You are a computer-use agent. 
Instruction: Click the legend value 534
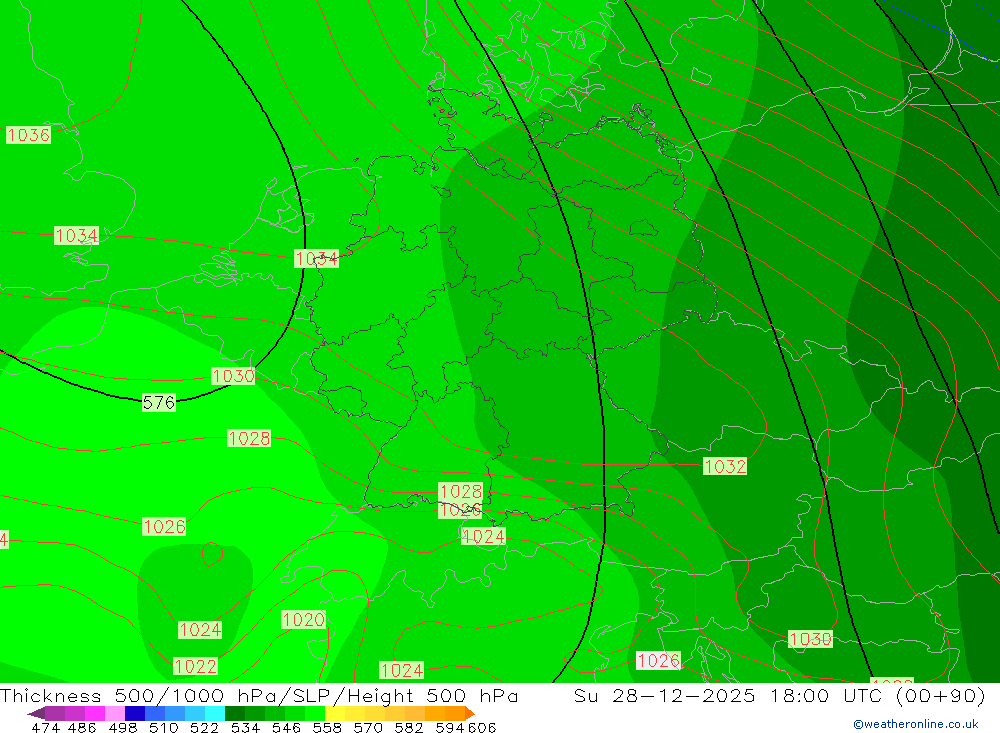pos(246,727)
